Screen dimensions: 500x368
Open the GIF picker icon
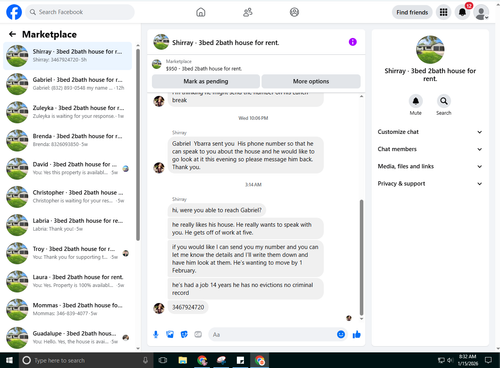pyautogui.click(x=198, y=334)
